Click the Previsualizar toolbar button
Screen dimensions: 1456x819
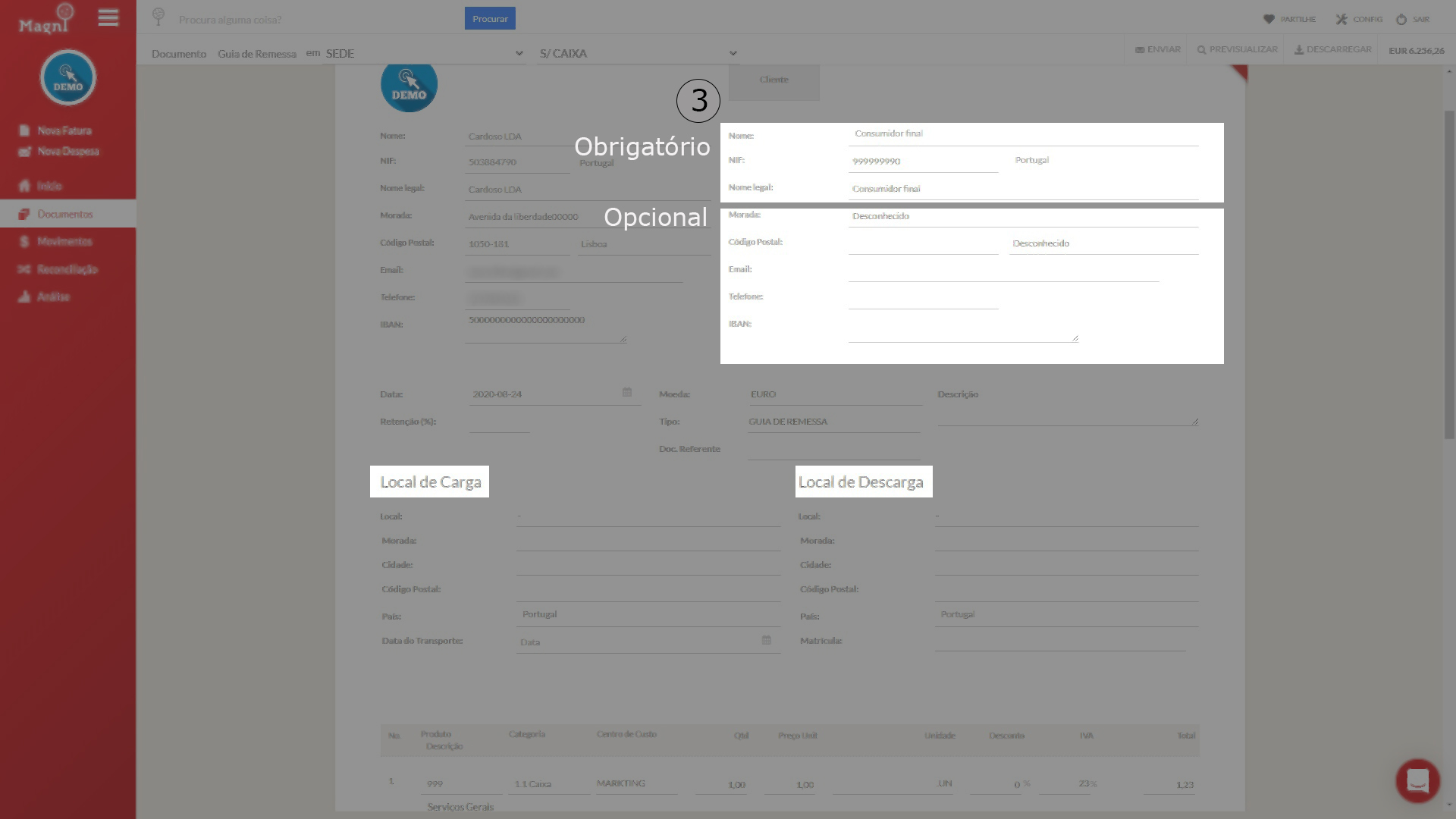[1237, 49]
